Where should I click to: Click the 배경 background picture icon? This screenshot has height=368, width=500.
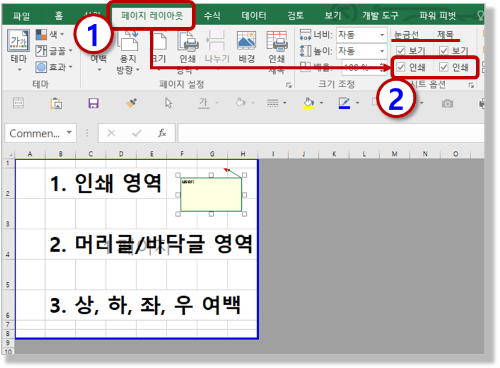pyautogui.click(x=246, y=41)
